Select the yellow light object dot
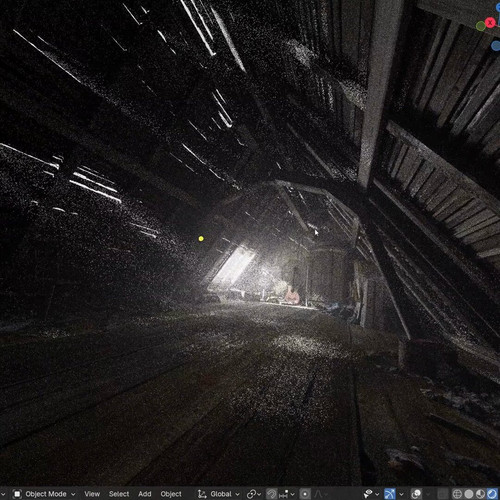 pos(201,239)
